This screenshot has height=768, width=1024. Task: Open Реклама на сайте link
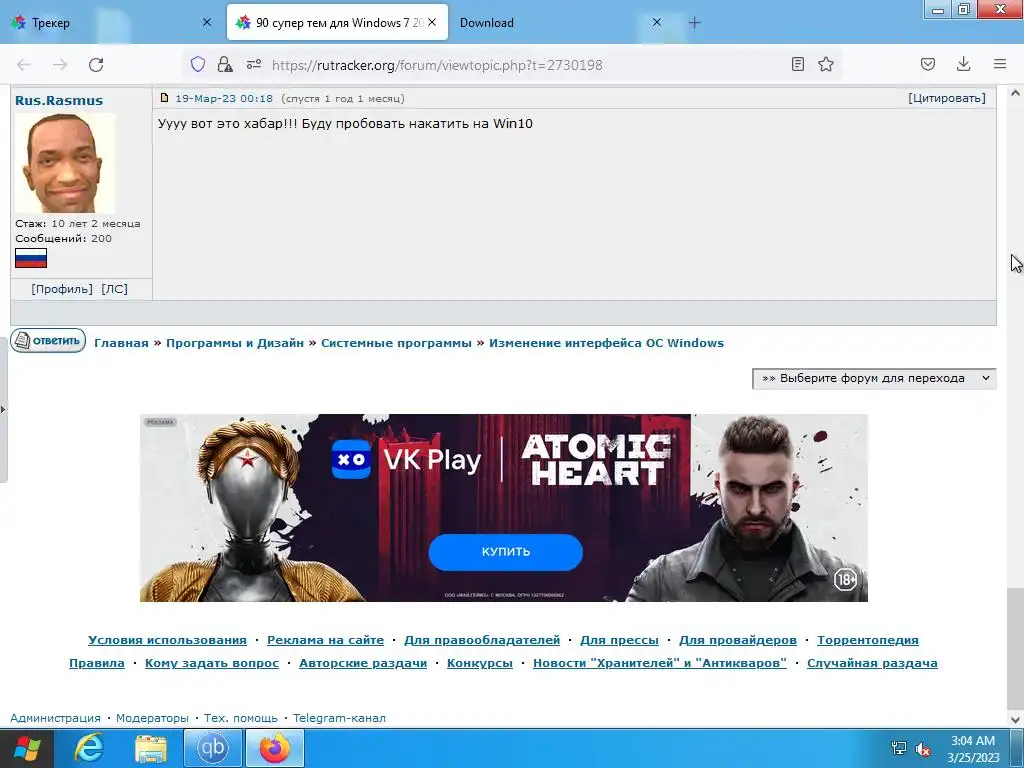click(325, 640)
